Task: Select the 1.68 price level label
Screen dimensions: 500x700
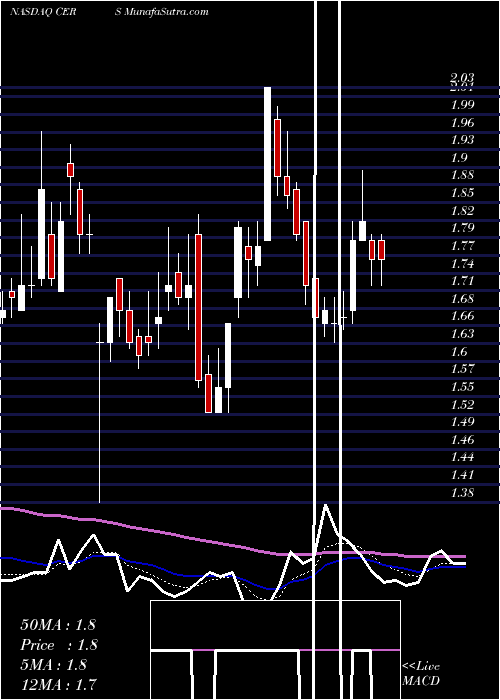Action: pos(462,298)
